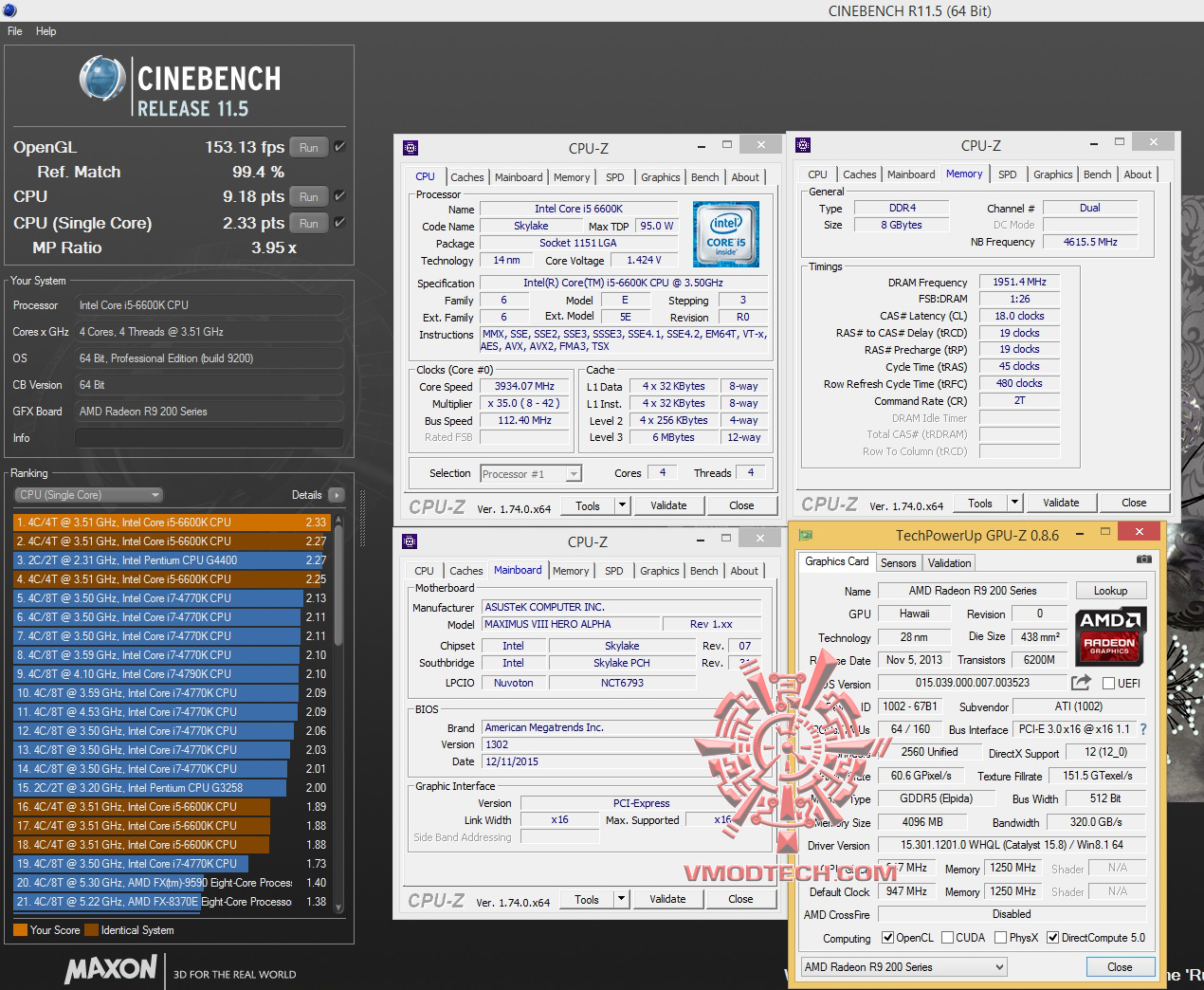Open the AMD Radeon R9 200 Series GPU selector
Viewport: 1204px width, 990px height.
click(x=903, y=967)
